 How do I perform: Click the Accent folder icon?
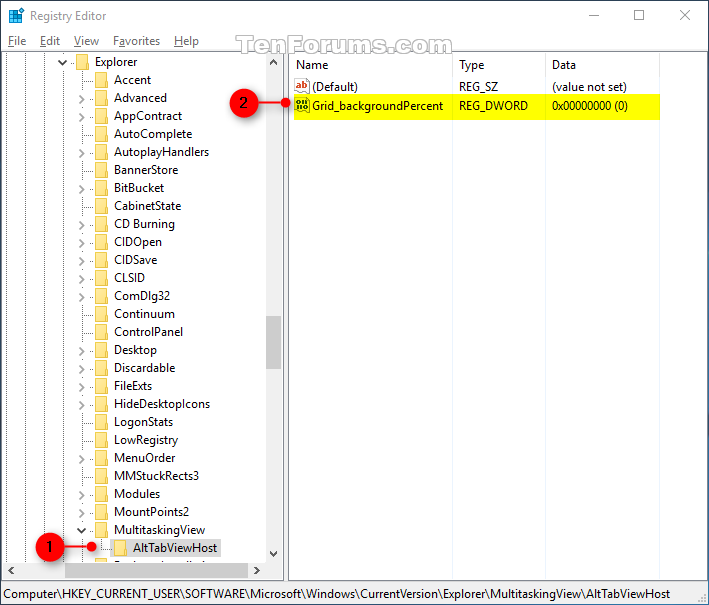pos(102,80)
